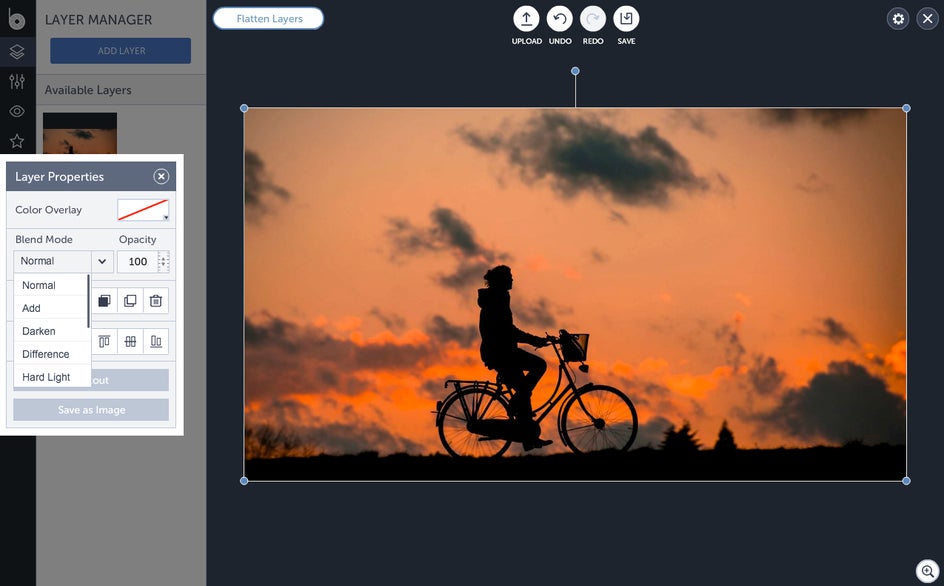
Task: Choose Difference blend mode
Action: 51,354
